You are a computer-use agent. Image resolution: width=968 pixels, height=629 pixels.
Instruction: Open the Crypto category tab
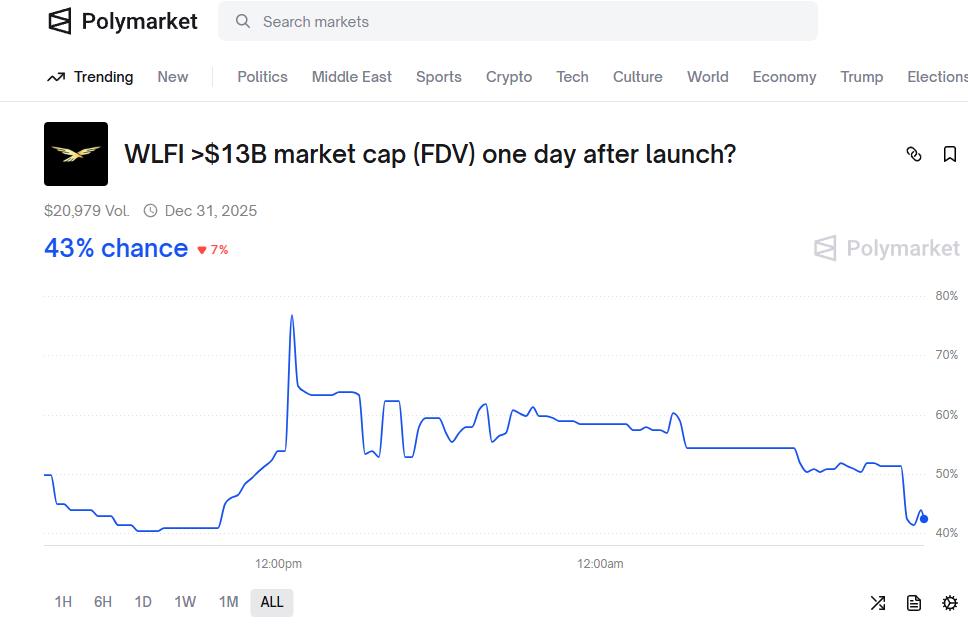tap(509, 77)
